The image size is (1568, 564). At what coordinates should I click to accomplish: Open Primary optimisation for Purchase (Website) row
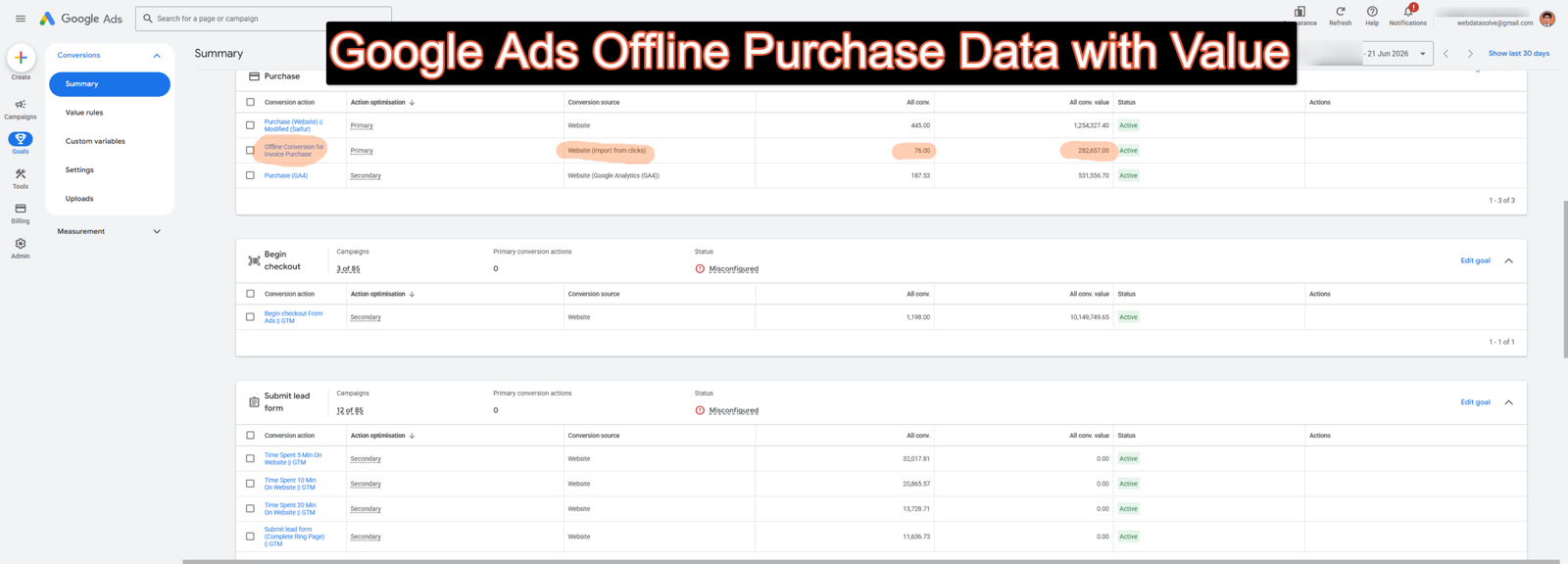click(x=362, y=125)
